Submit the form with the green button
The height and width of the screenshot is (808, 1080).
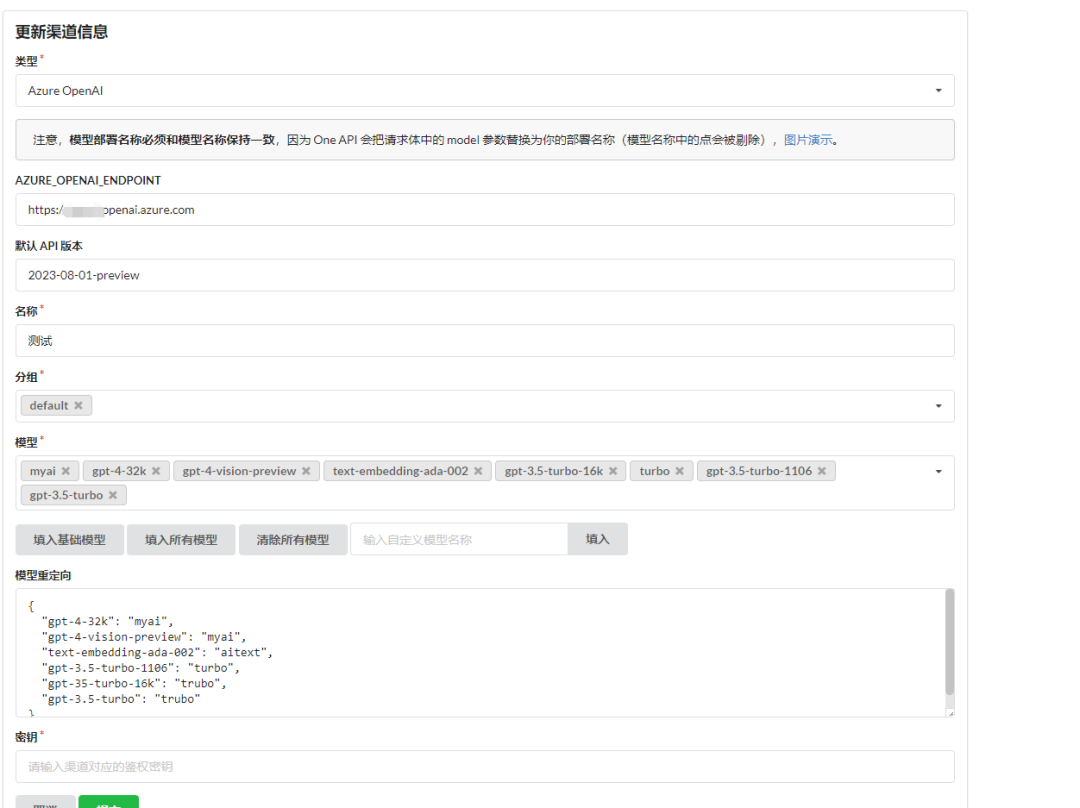coord(108,803)
